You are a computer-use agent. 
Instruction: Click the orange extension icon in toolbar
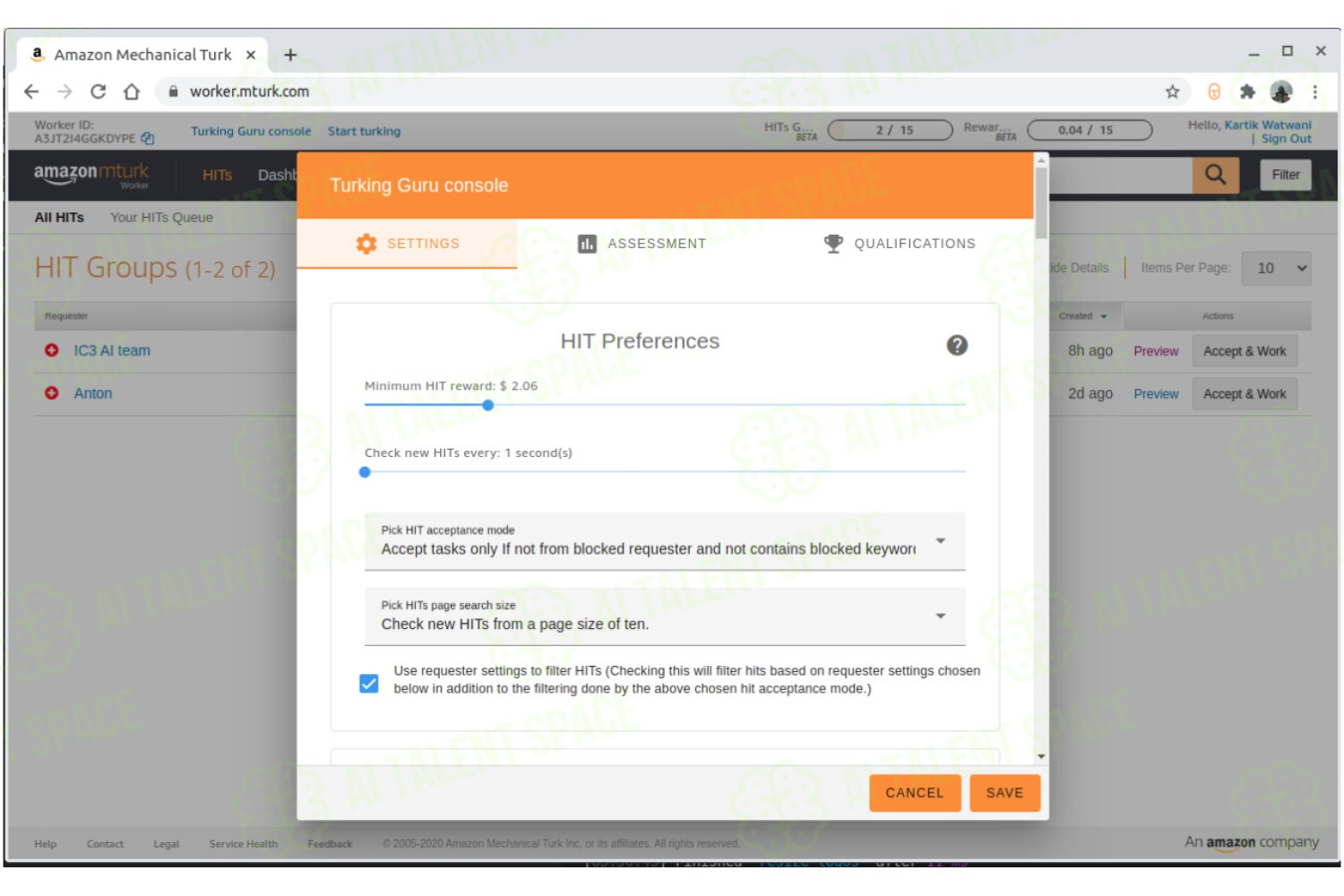coord(1214,91)
